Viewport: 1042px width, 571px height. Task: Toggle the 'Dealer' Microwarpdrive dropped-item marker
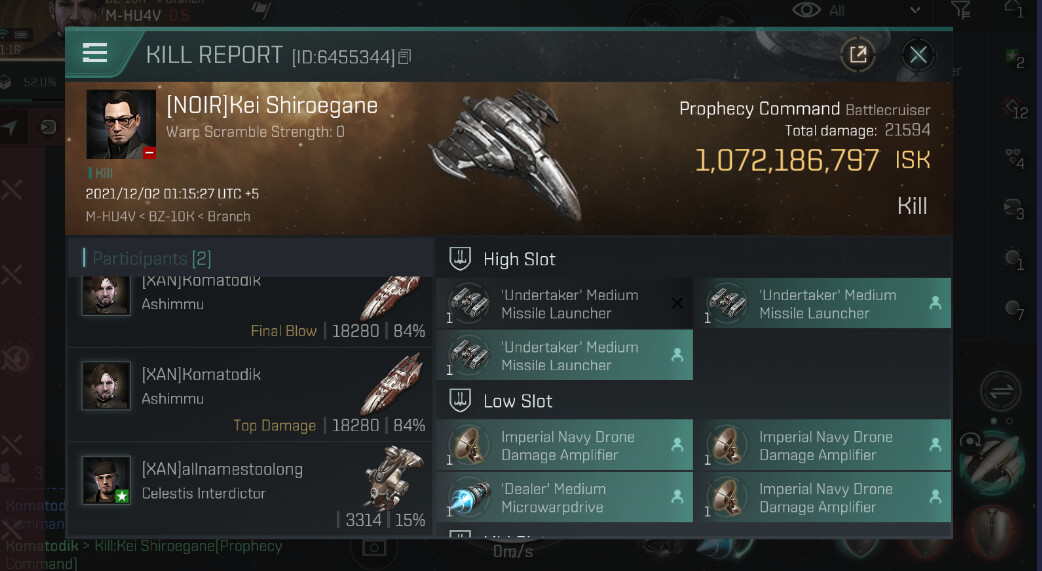click(x=677, y=497)
